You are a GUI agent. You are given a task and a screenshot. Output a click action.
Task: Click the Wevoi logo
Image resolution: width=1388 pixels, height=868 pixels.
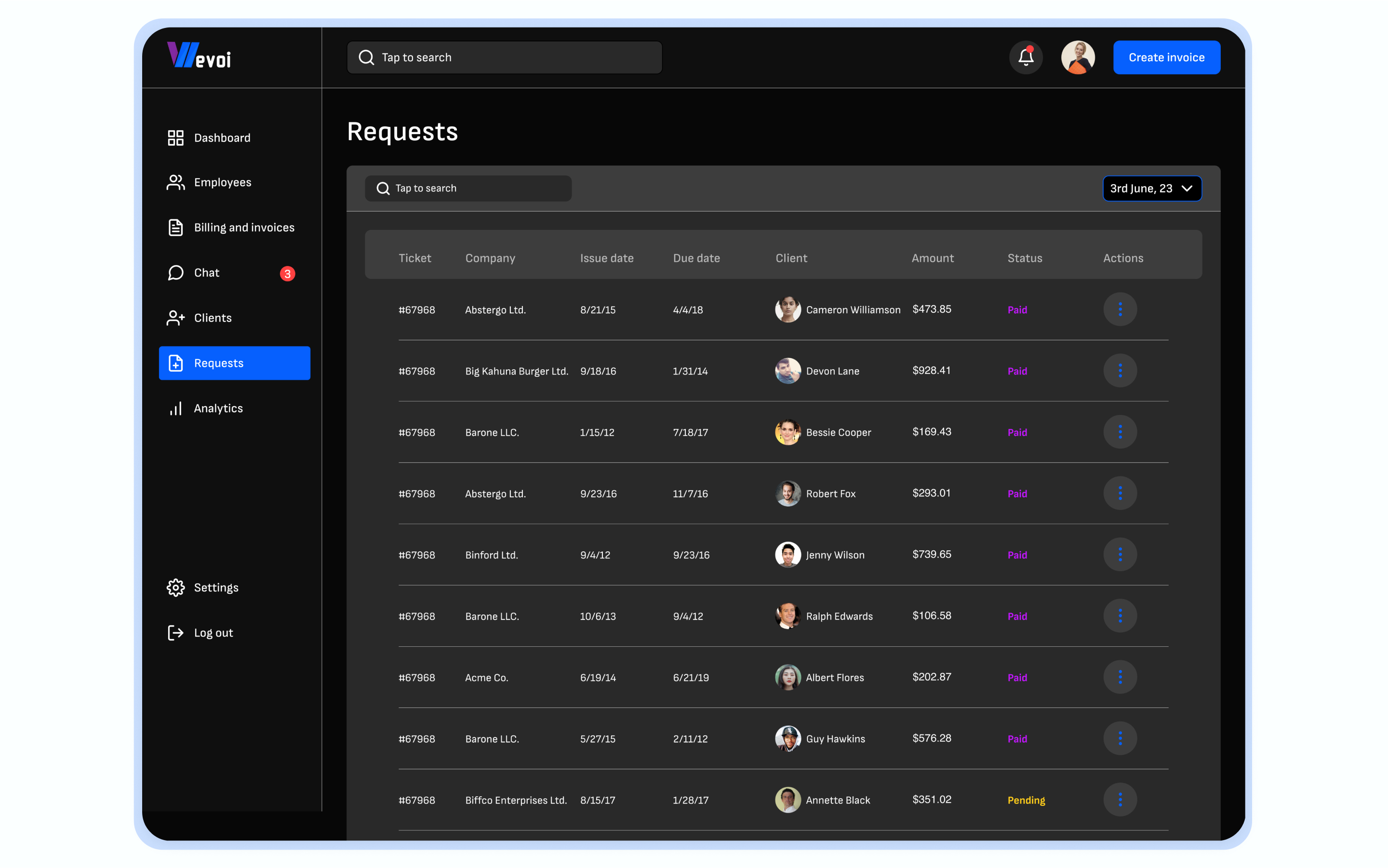coord(199,56)
